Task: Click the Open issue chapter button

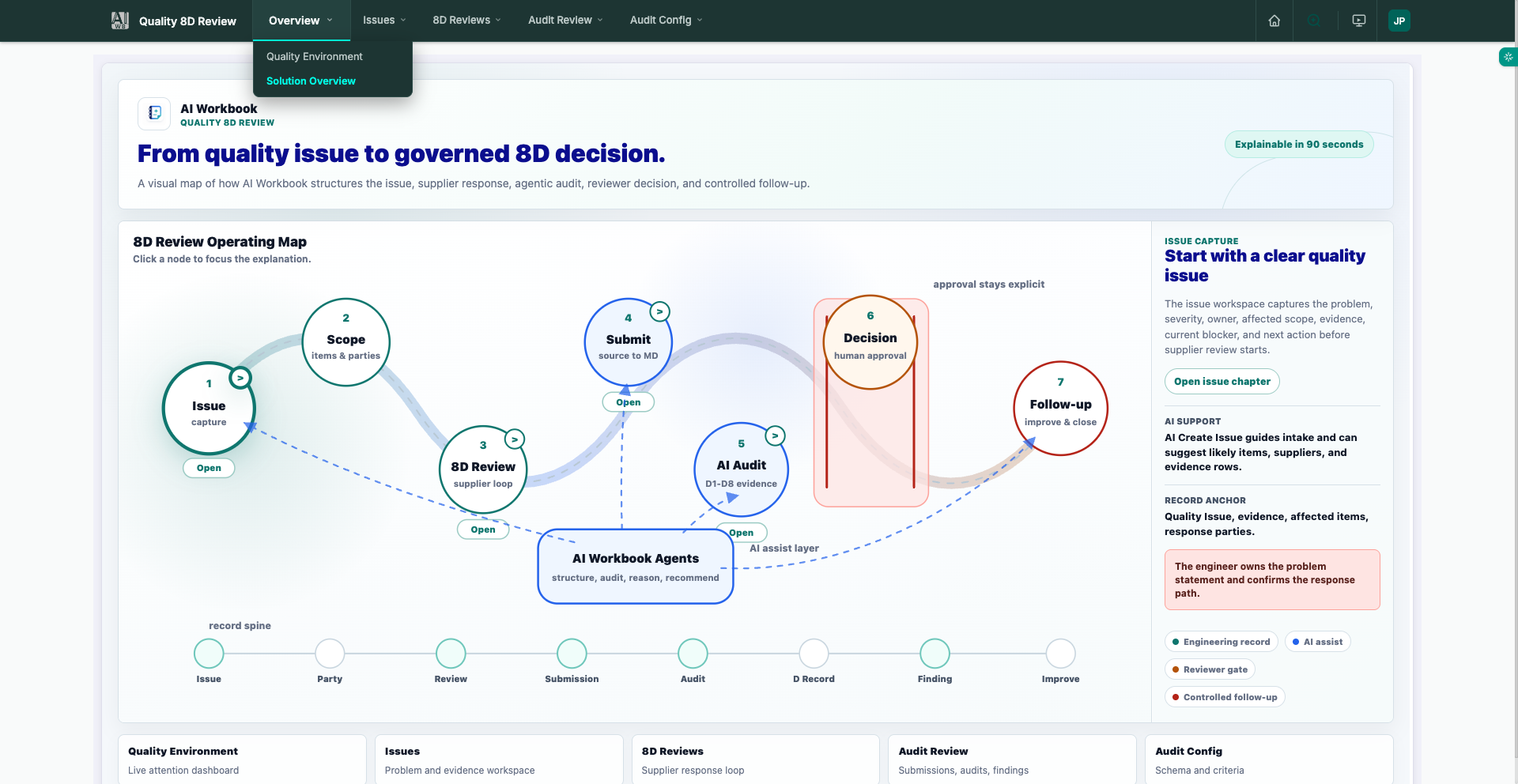Action: (1222, 382)
